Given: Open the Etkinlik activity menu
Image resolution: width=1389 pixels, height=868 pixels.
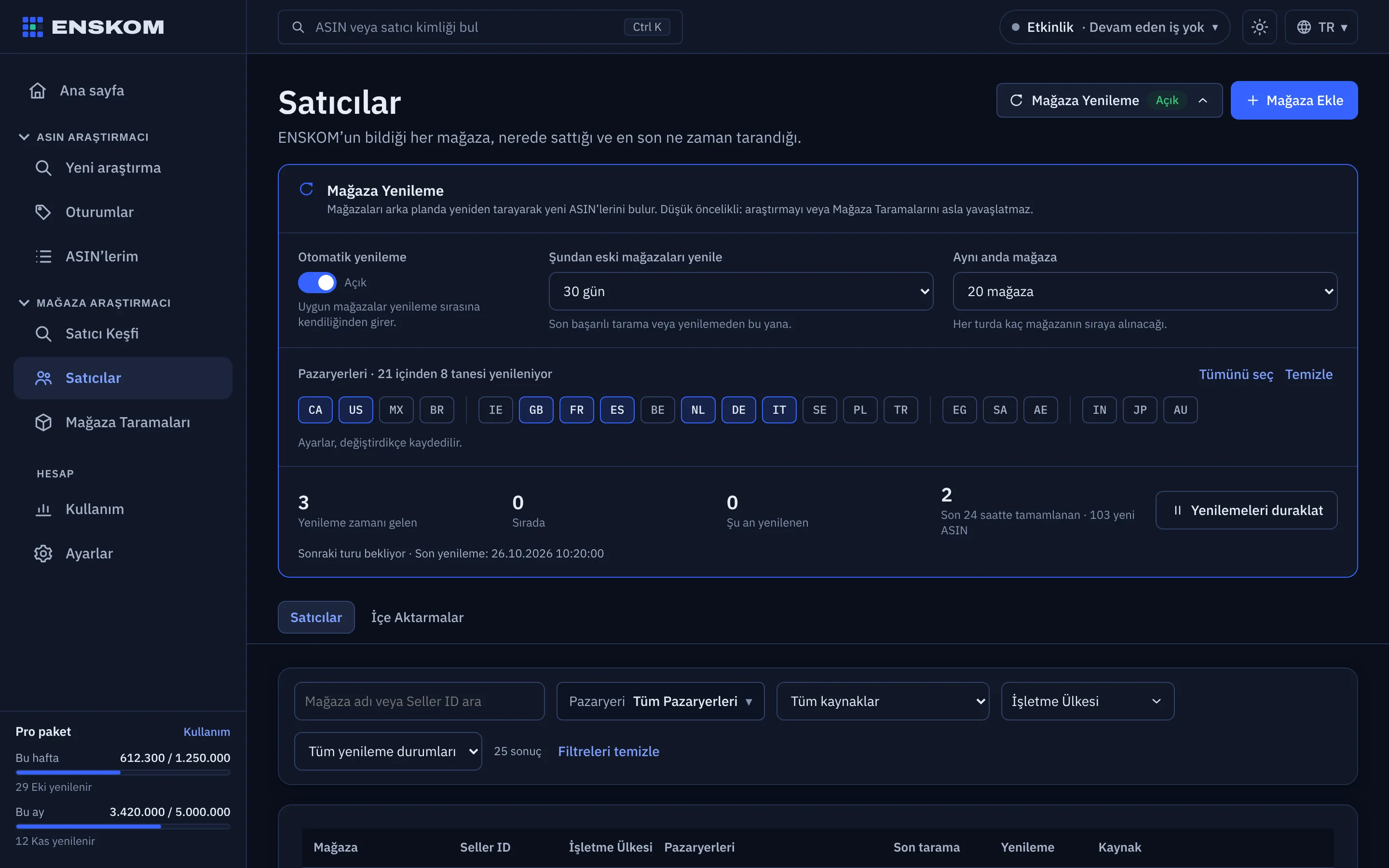Looking at the screenshot, I should click(x=1115, y=27).
